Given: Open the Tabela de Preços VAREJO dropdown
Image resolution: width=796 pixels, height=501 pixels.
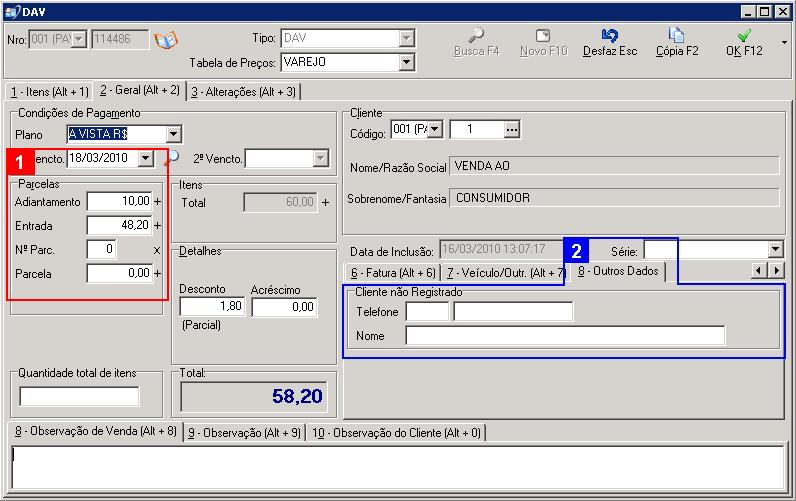Looking at the screenshot, I should [x=406, y=62].
